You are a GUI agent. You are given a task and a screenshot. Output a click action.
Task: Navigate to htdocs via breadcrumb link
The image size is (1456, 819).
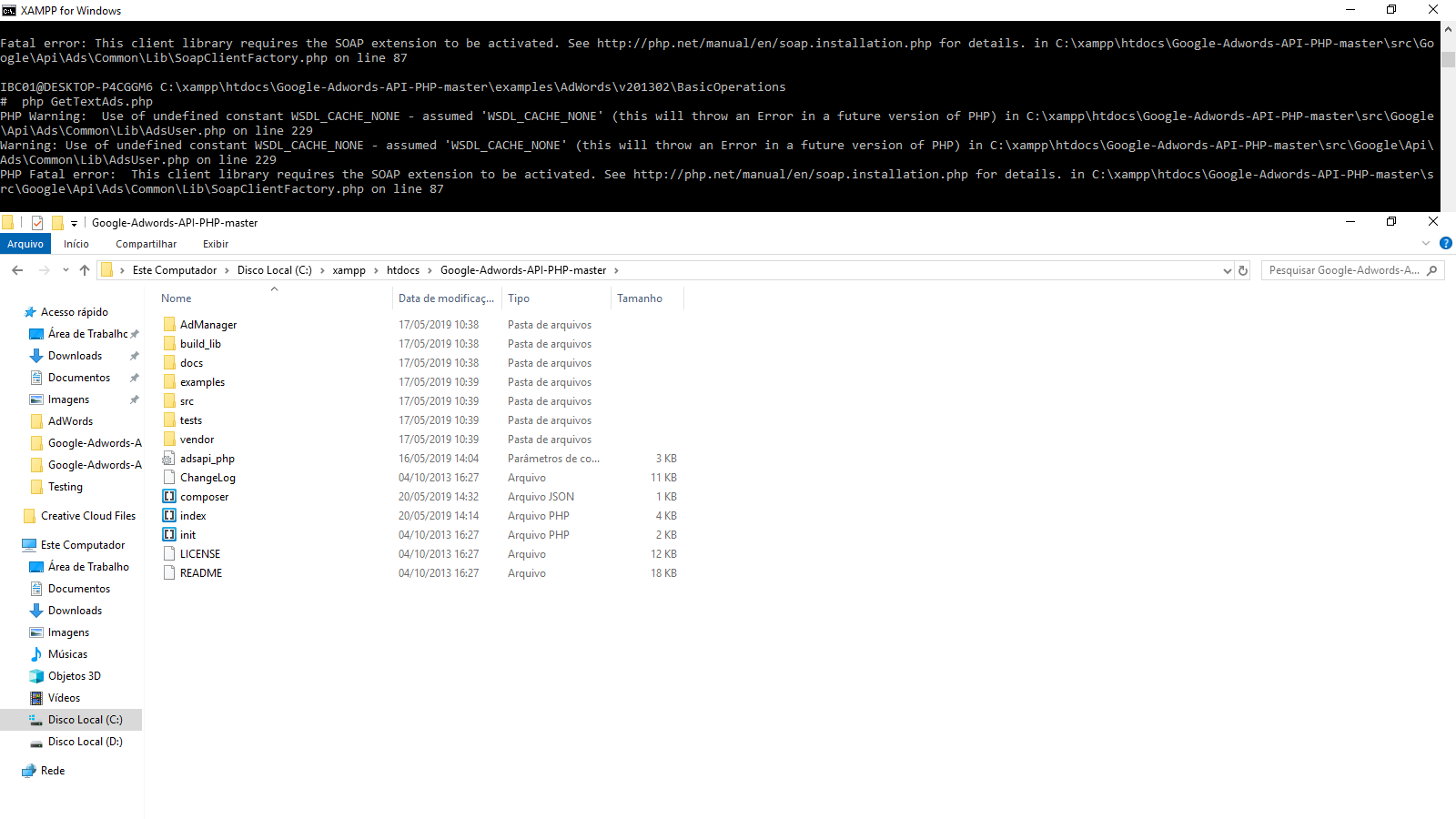[x=403, y=269]
